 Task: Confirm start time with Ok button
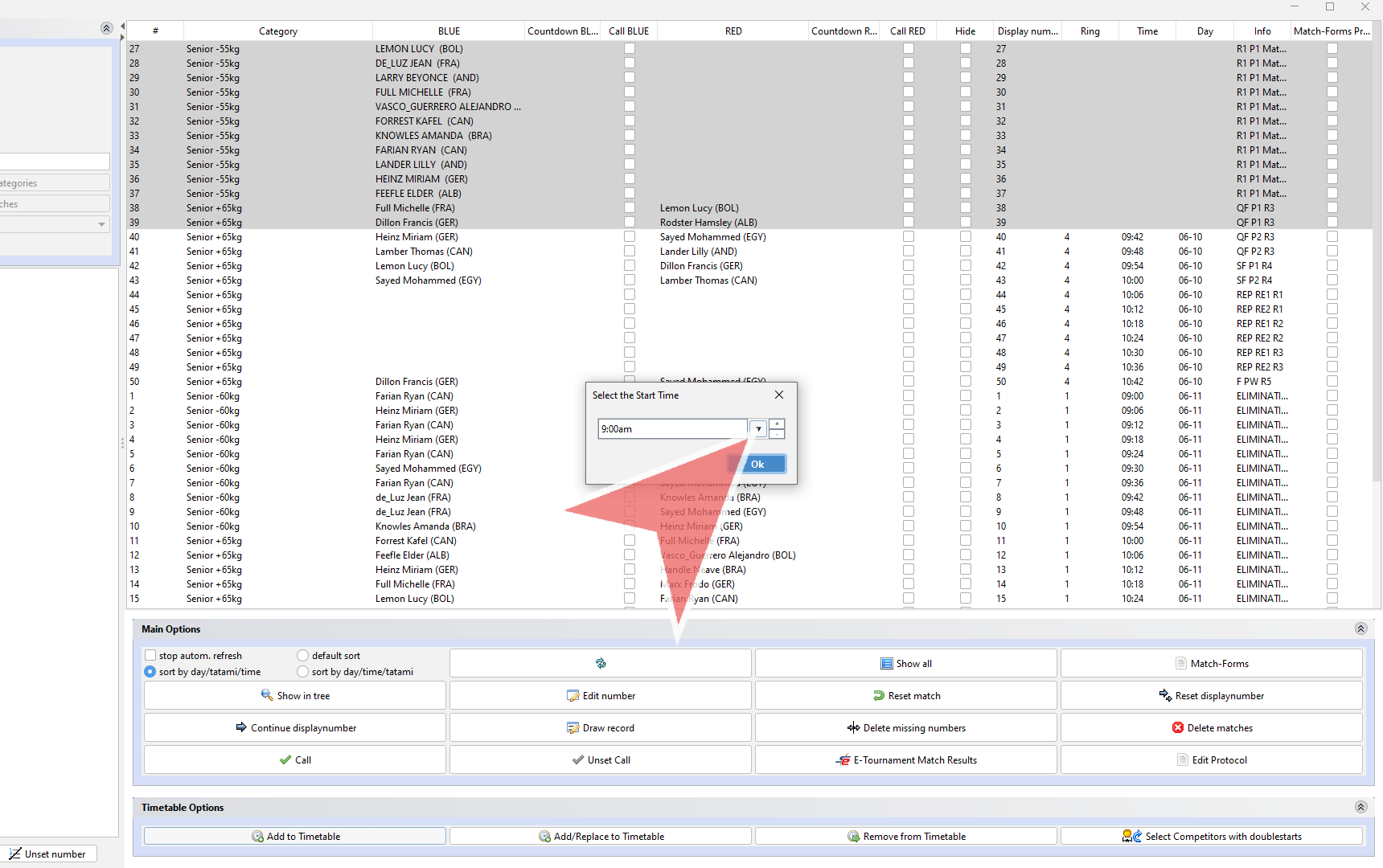757,464
